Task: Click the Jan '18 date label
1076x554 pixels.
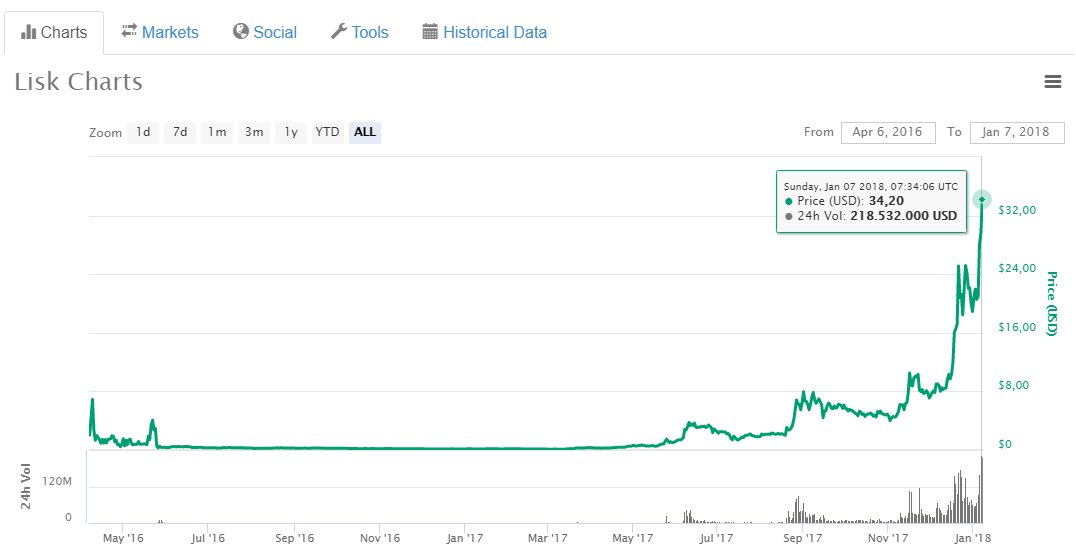Action: click(x=974, y=538)
